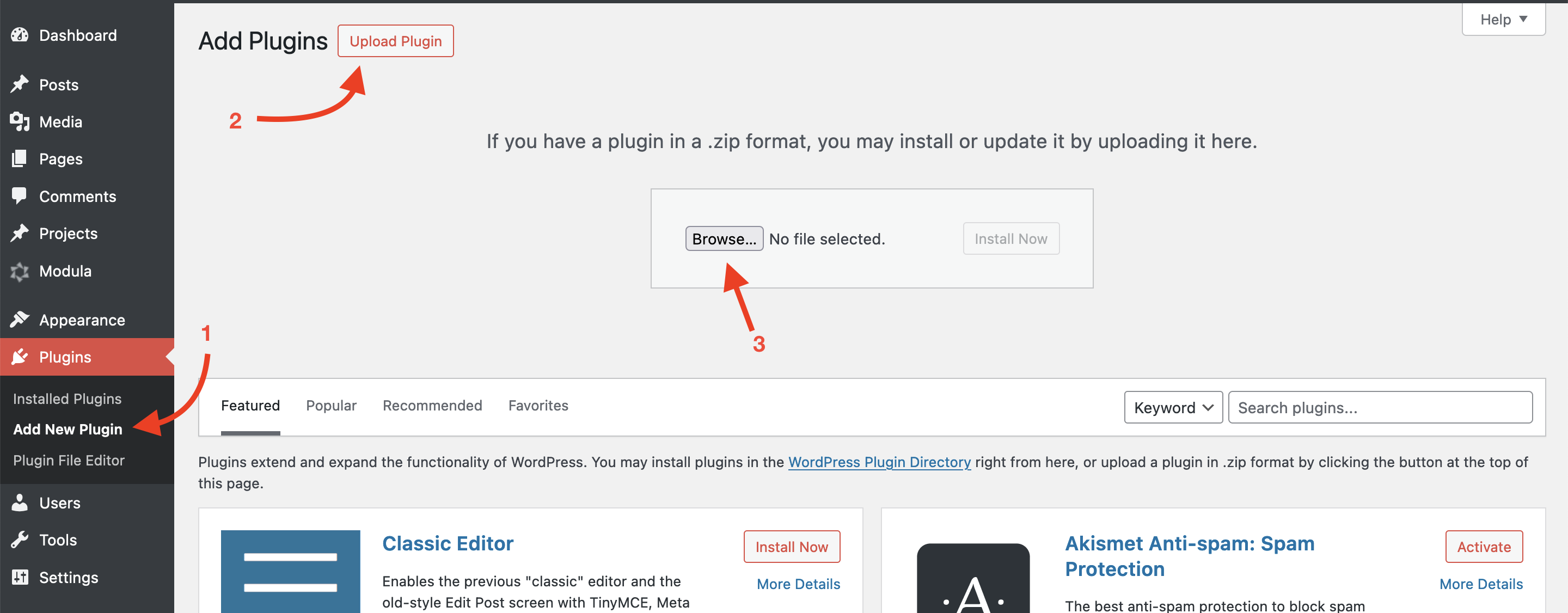The image size is (1568, 613).
Task: Click the Users person icon
Action: 20,503
